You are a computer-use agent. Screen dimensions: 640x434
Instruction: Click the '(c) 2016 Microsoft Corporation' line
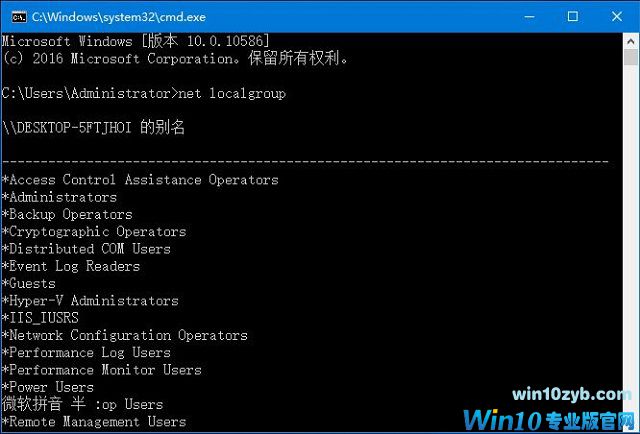pyautogui.click(x=175, y=59)
